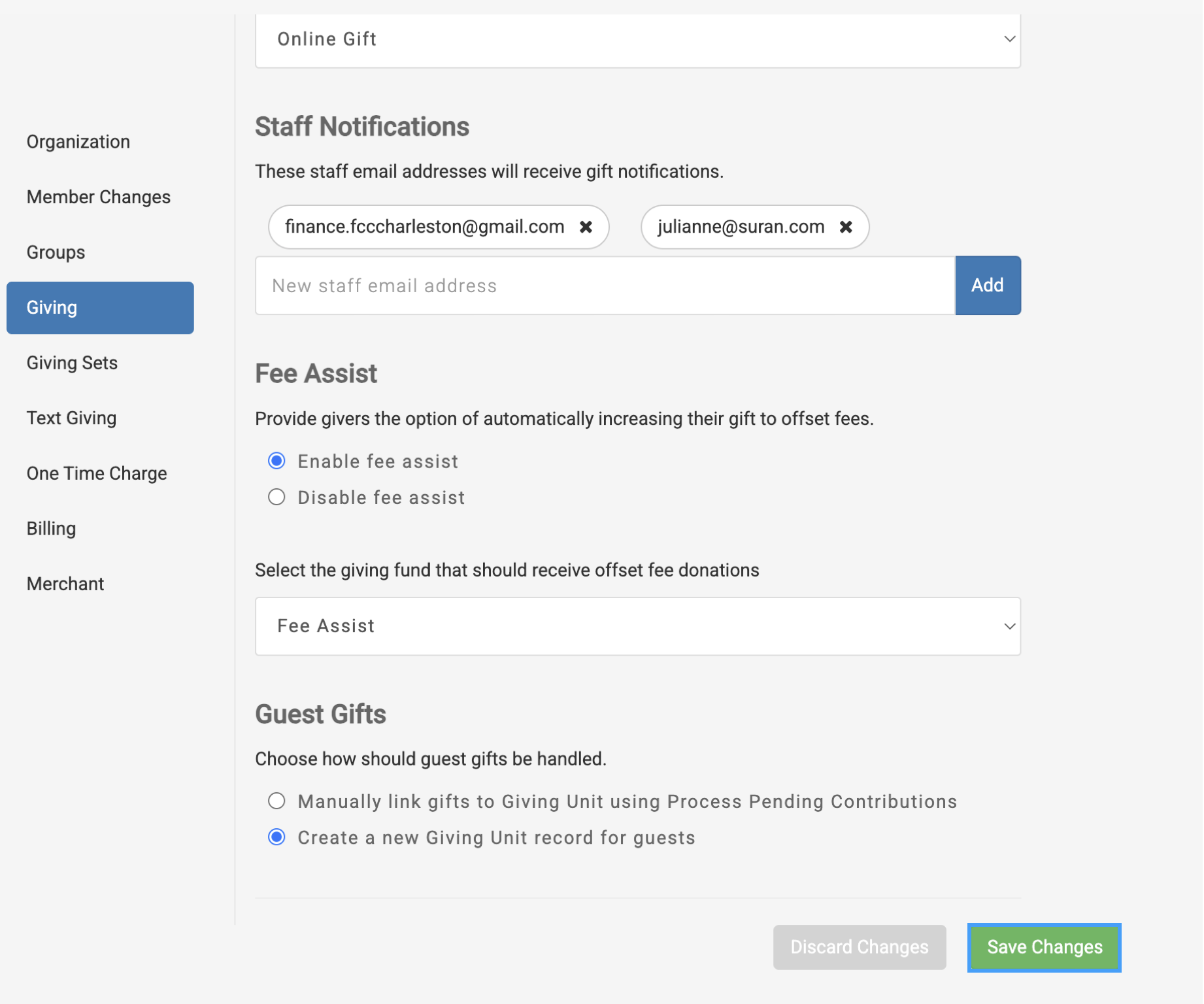Screen dimensions: 1204x1004
Task: Open Groups settings section
Action: pyautogui.click(x=56, y=252)
